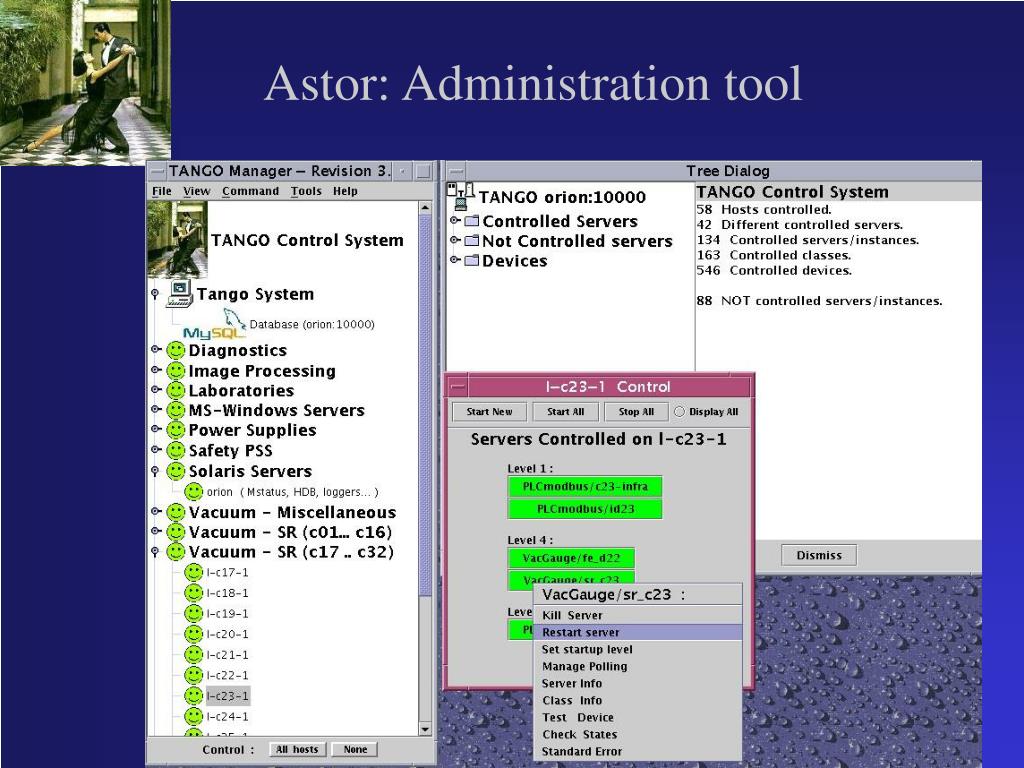Collapse the Solaris Servers tree node
The height and width of the screenshot is (768, 1024).
coord(155,471)
